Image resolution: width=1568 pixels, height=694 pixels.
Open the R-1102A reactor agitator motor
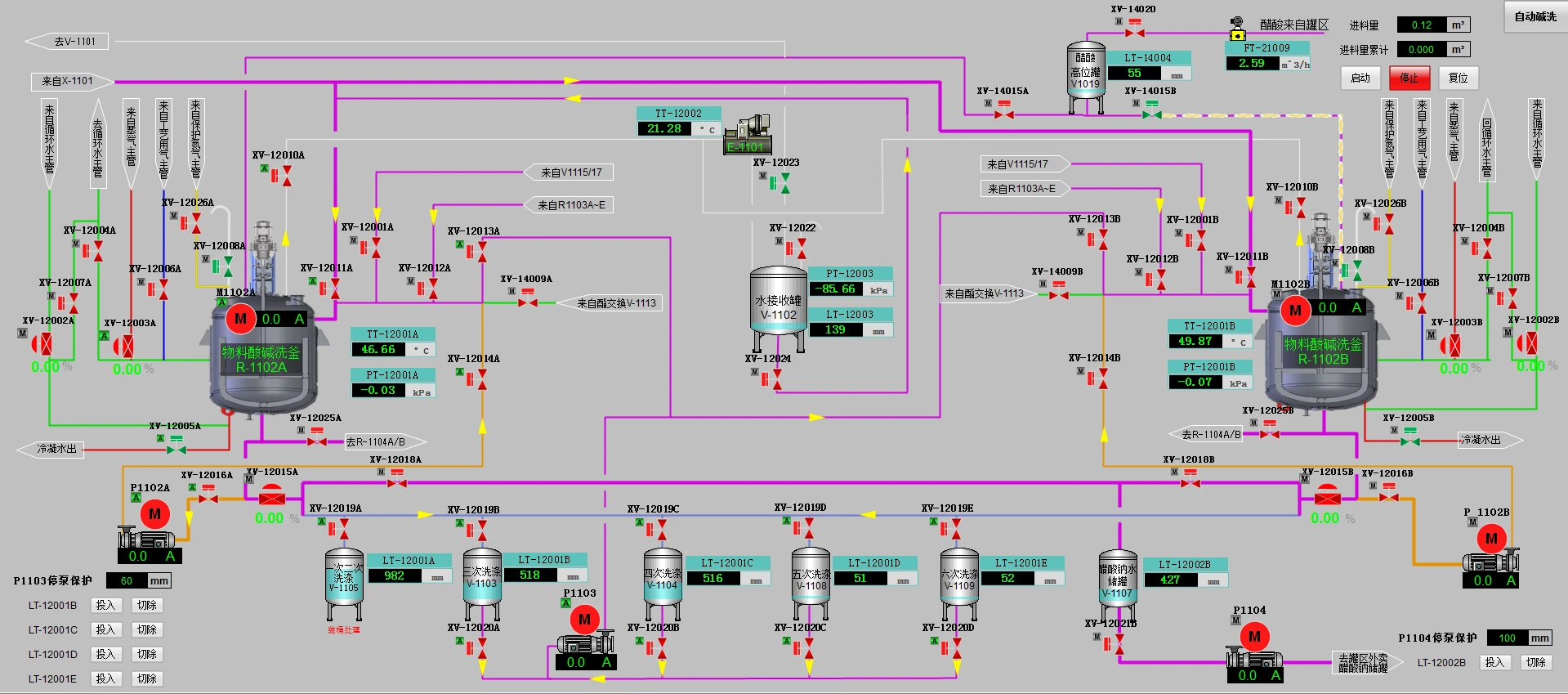[x=240, y=319]
